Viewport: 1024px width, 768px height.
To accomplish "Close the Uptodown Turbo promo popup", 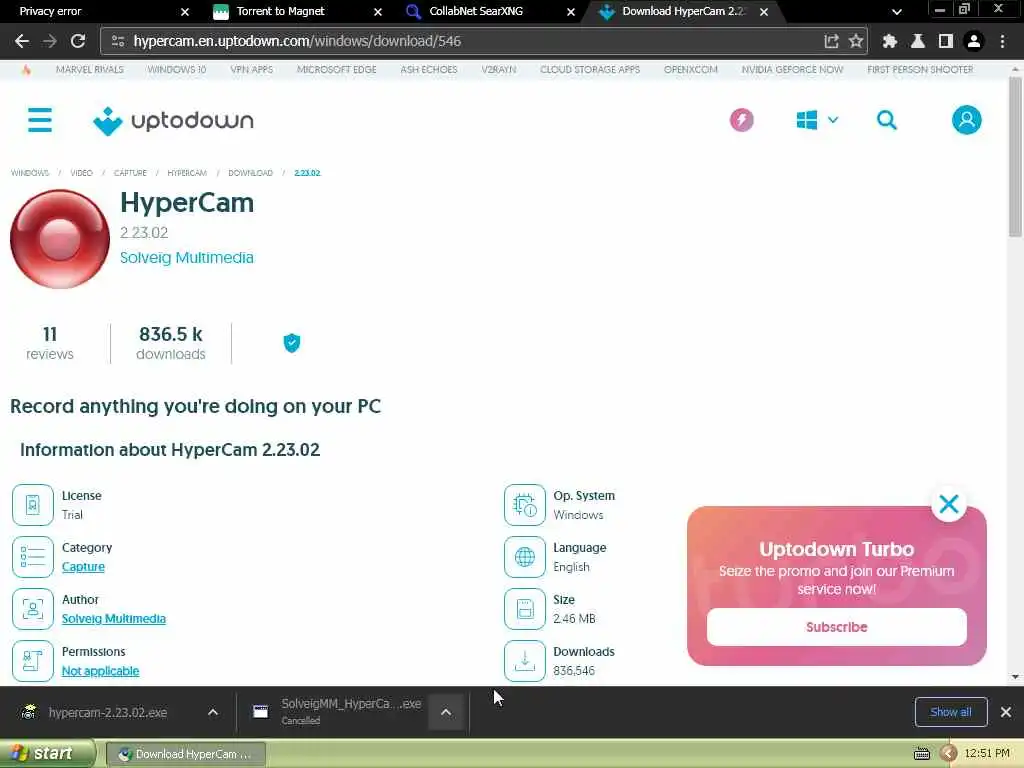I will [x=948, y=504].
